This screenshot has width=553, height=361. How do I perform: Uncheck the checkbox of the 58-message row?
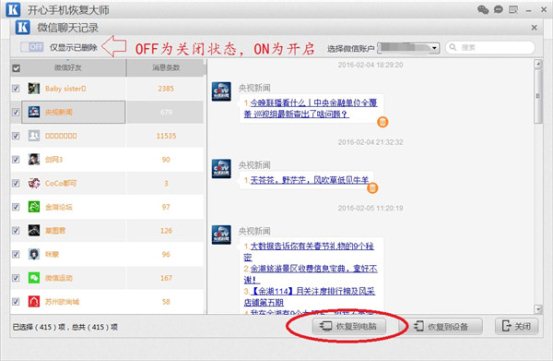(16, 301)
